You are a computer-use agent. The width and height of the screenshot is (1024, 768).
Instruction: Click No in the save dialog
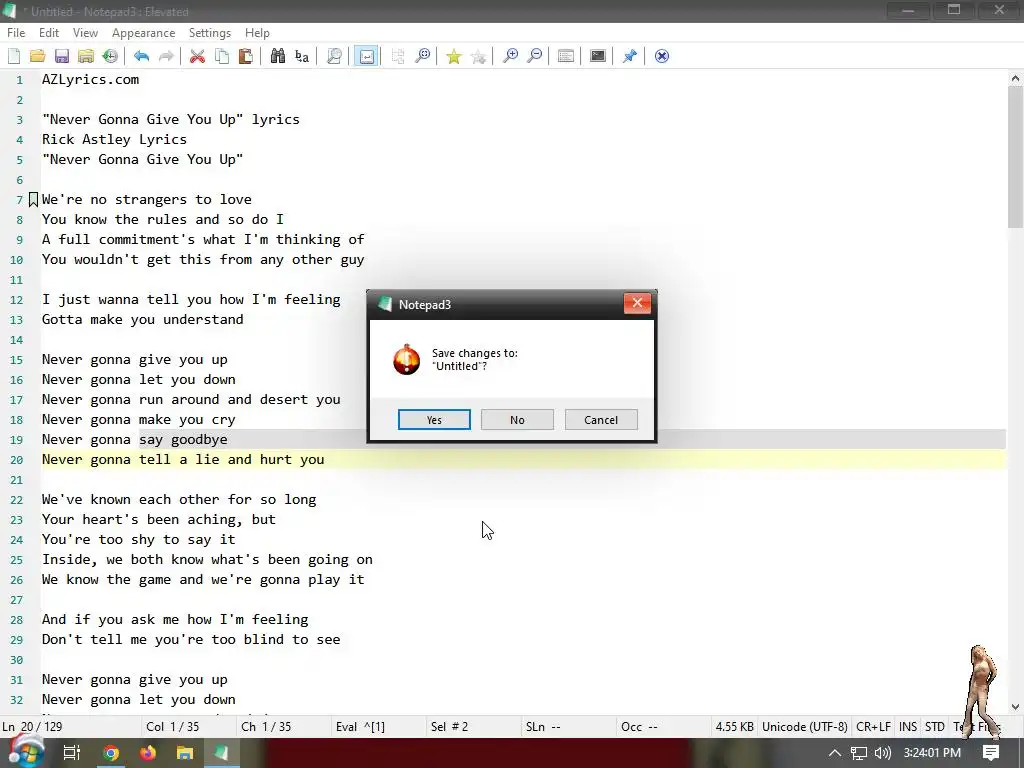(517, 420)
